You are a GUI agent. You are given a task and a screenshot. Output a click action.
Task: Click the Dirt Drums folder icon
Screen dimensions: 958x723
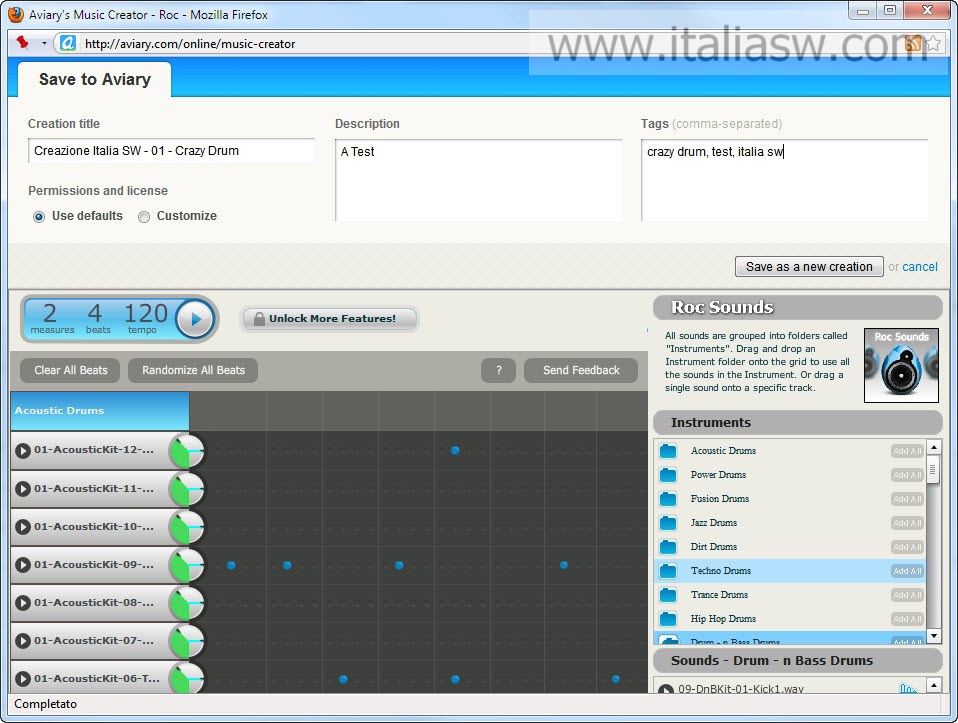click(668, 547)
